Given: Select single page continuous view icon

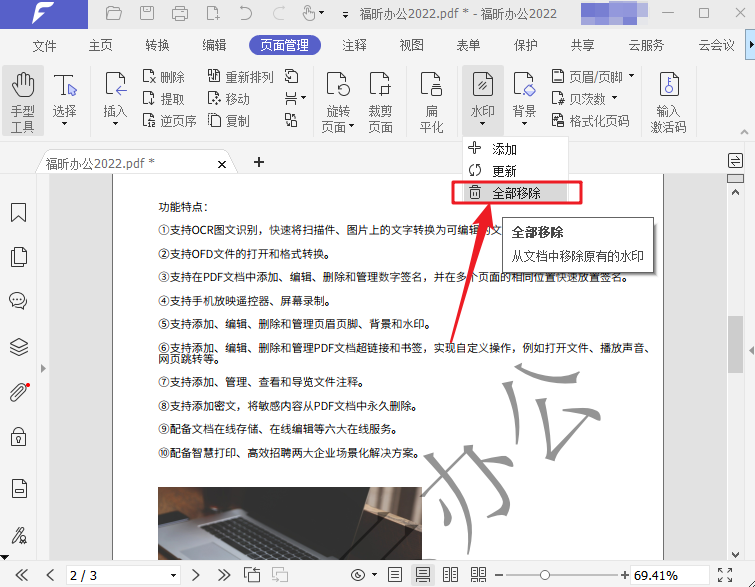Looking at the screenshot, I should point(423,574).
